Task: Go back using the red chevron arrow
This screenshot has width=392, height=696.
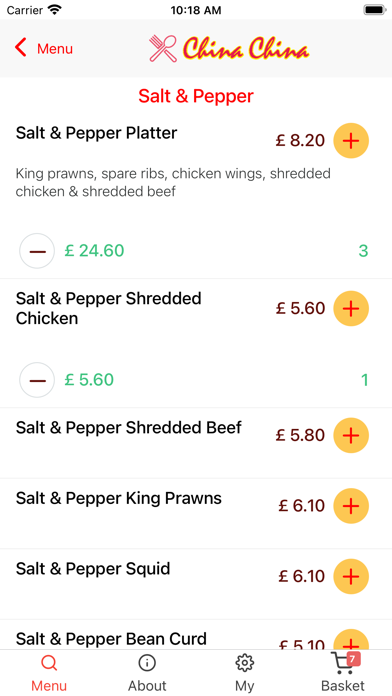Action: 20,47
